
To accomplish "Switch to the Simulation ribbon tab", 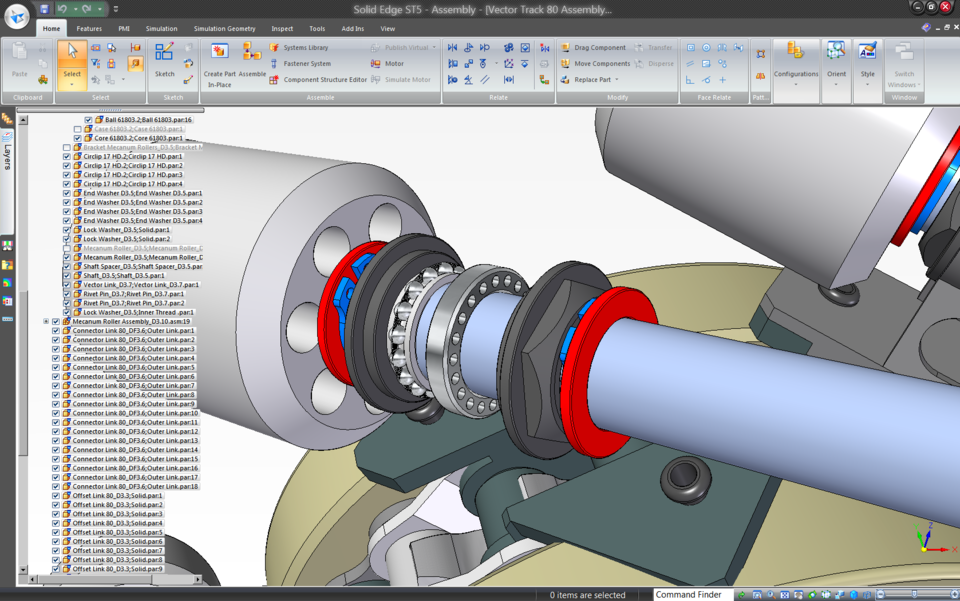I will click(161, 29).
